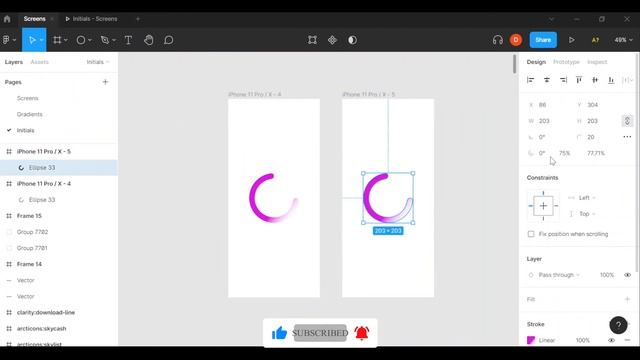Switch to the Layers tab
Viewport: 640px width, 360px height.
(14, 62)
